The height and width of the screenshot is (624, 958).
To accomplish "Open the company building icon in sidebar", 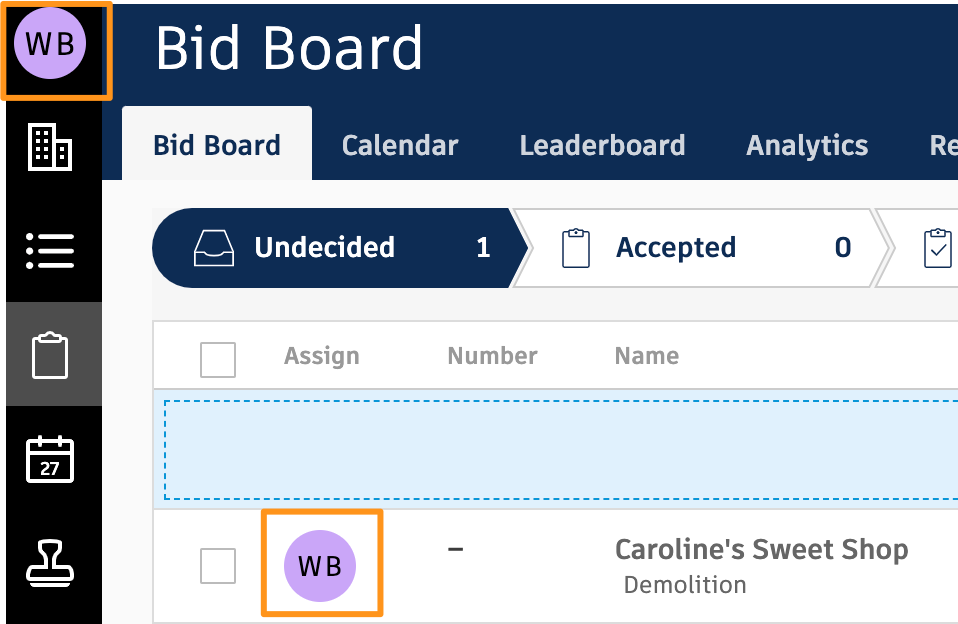I will tap(50, 148).
